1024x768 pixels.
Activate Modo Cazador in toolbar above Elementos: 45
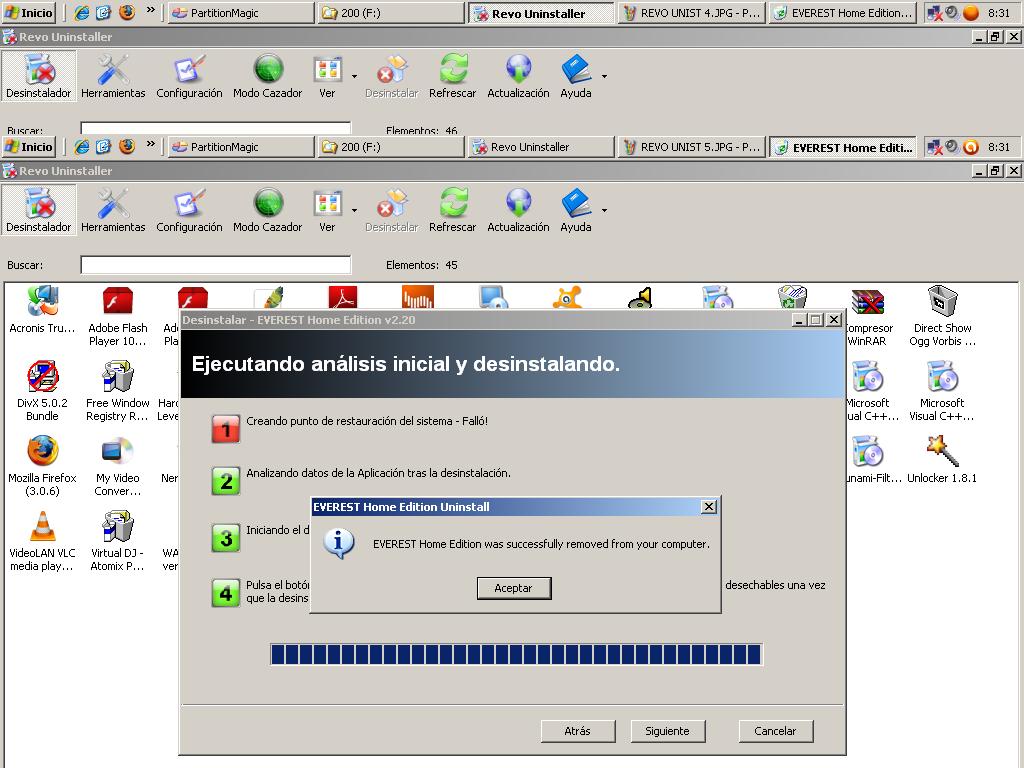point(268,210)
